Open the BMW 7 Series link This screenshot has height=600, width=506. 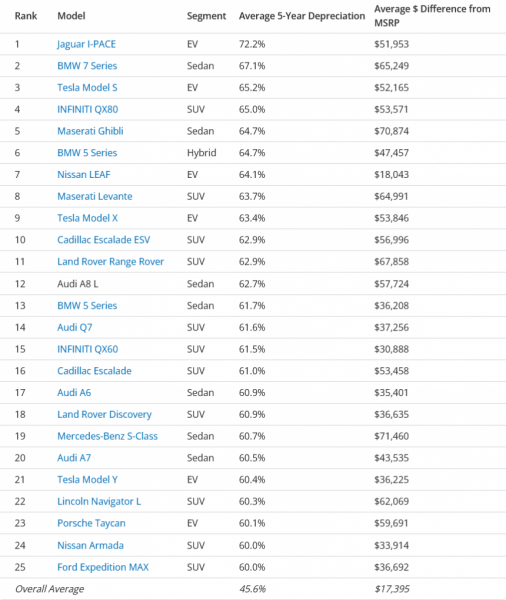[87, 66]
